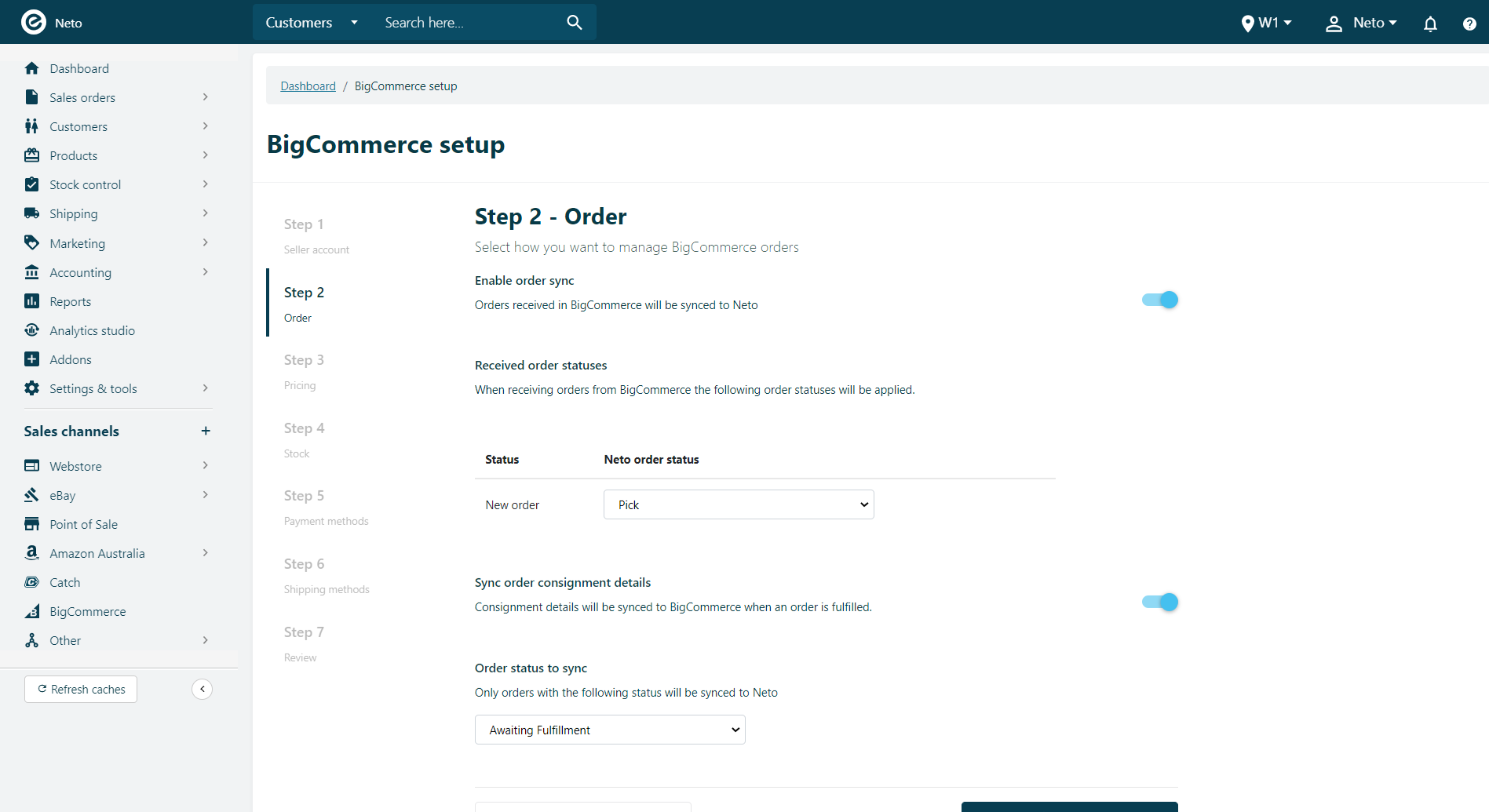Open the Customers search scope dropdown
This screenshot has height=812, width=1489.
pos(312,23)
